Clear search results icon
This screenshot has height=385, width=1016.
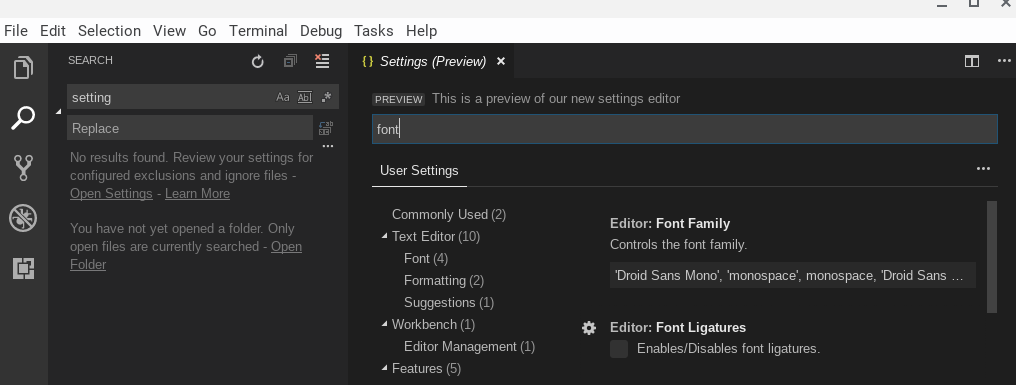[x=322, y=61]
